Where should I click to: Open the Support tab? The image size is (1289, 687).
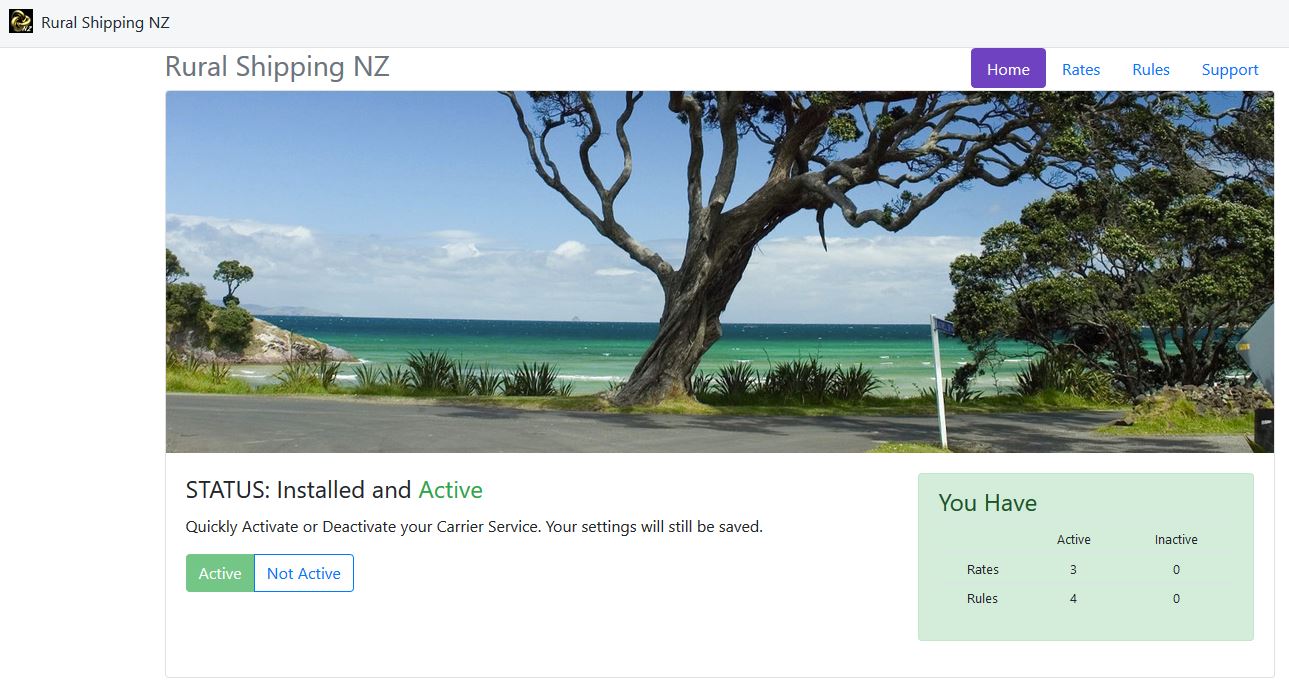click(x=1229, y=69)
